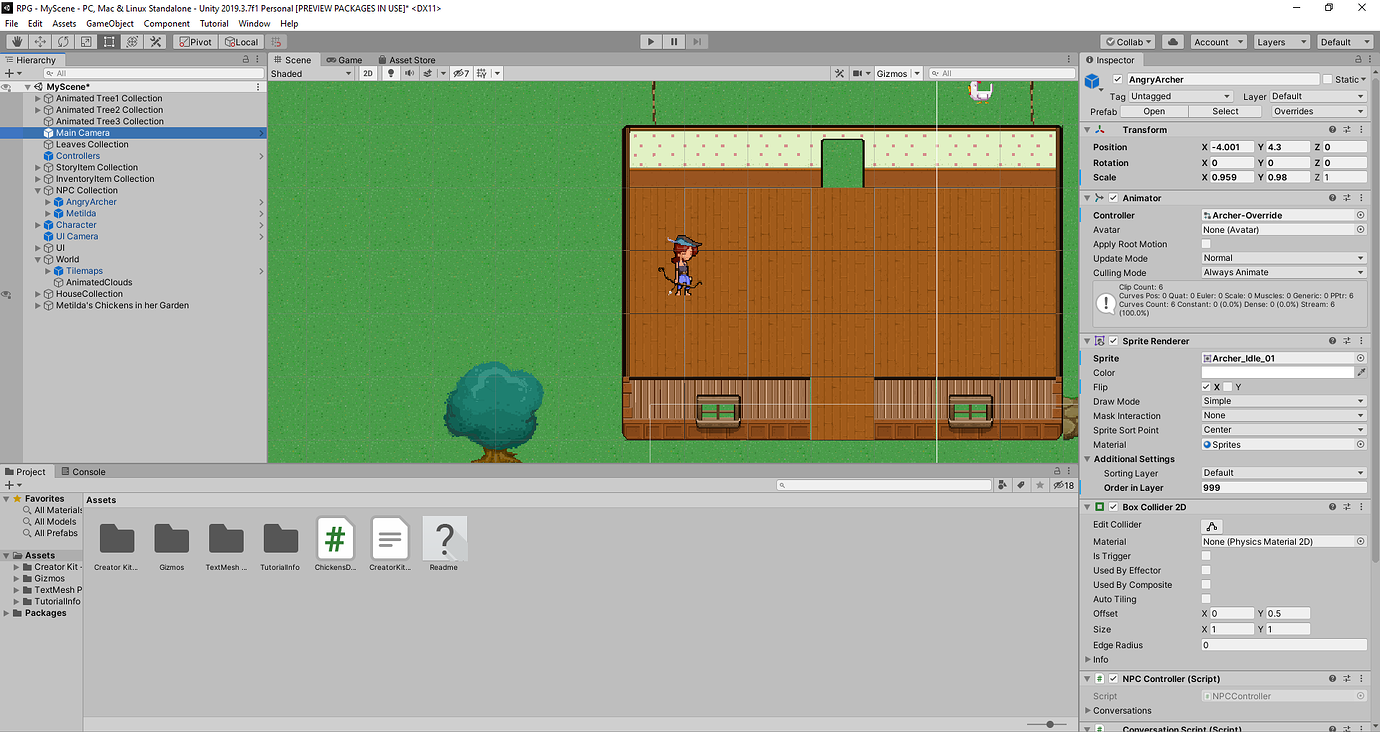
Task: Select the Hand tool in the toolbar
Action: tap(17, 41)
